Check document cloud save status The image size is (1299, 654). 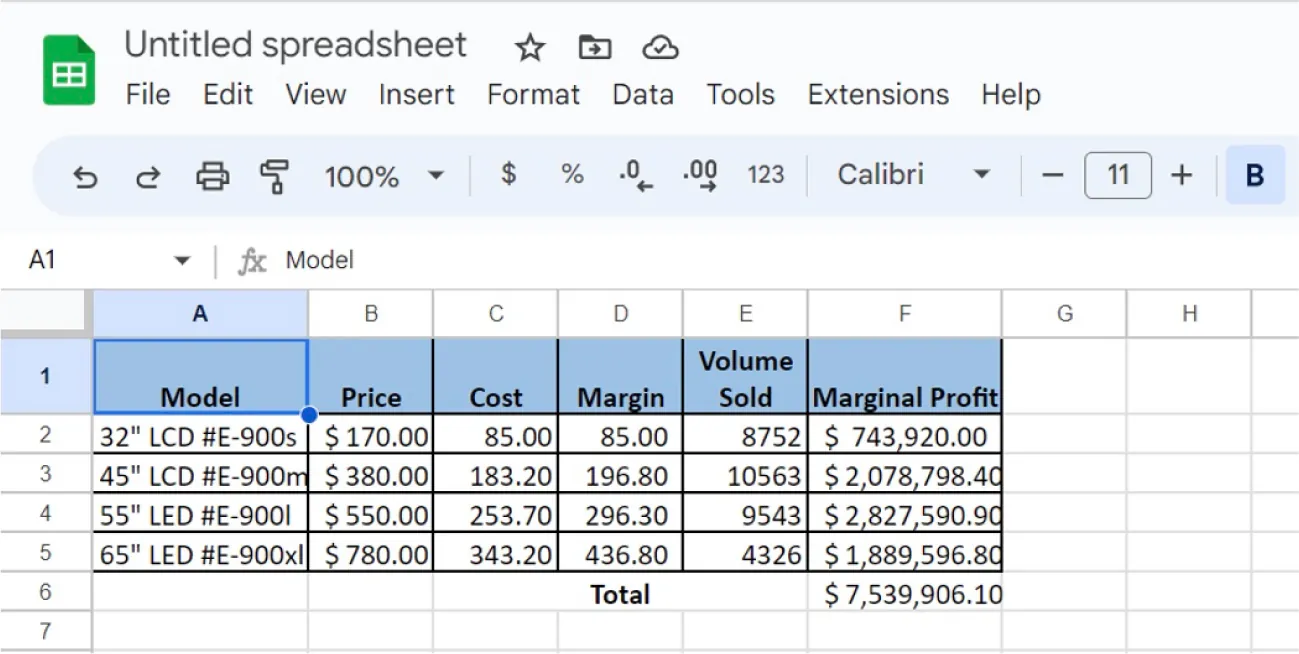pos(659,47)
